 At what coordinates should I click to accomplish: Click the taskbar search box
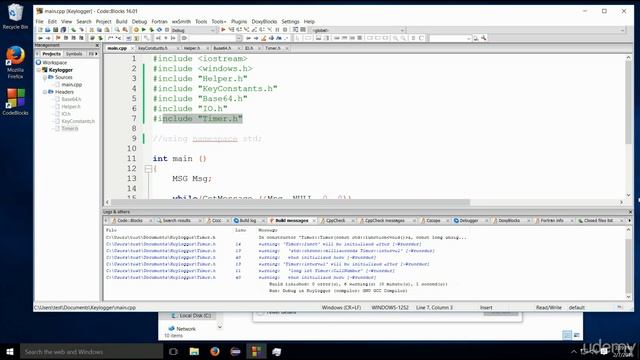pos(91,351)
